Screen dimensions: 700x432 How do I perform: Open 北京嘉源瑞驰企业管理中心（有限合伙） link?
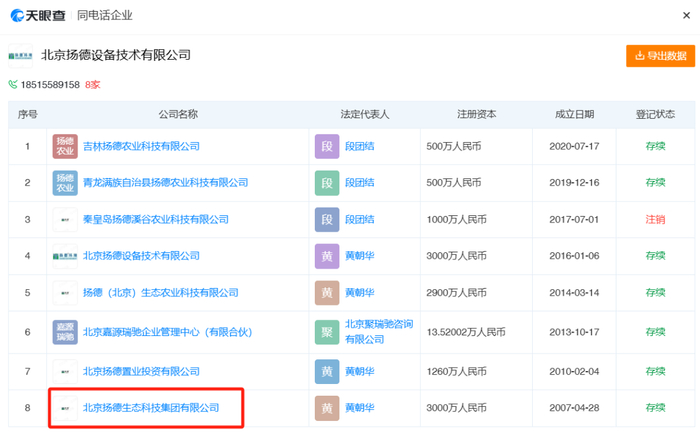168,332
